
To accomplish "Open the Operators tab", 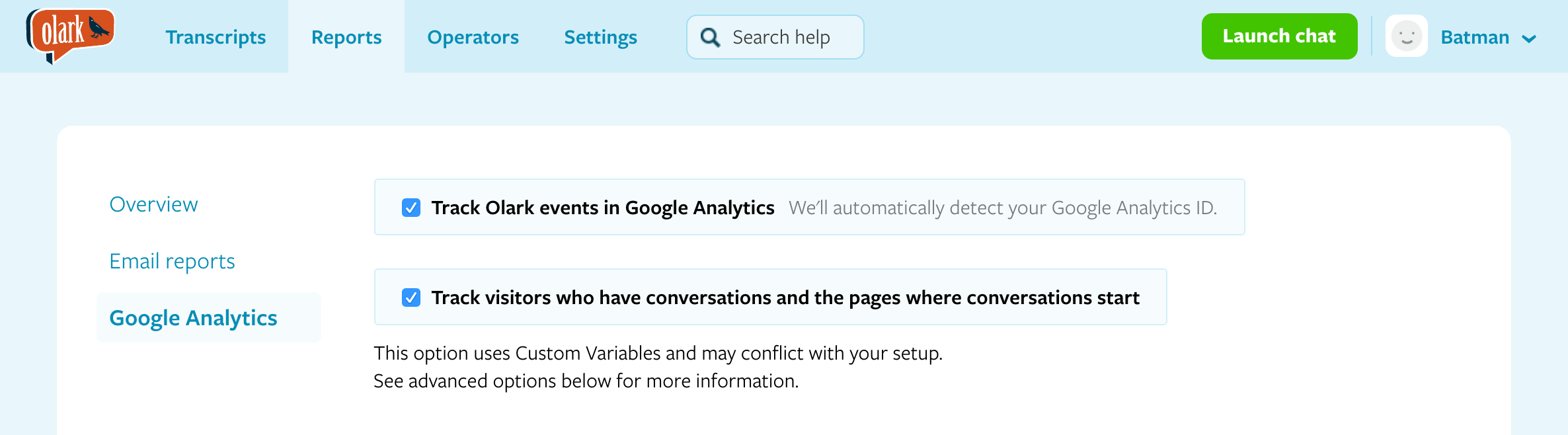I will [473, 38].
